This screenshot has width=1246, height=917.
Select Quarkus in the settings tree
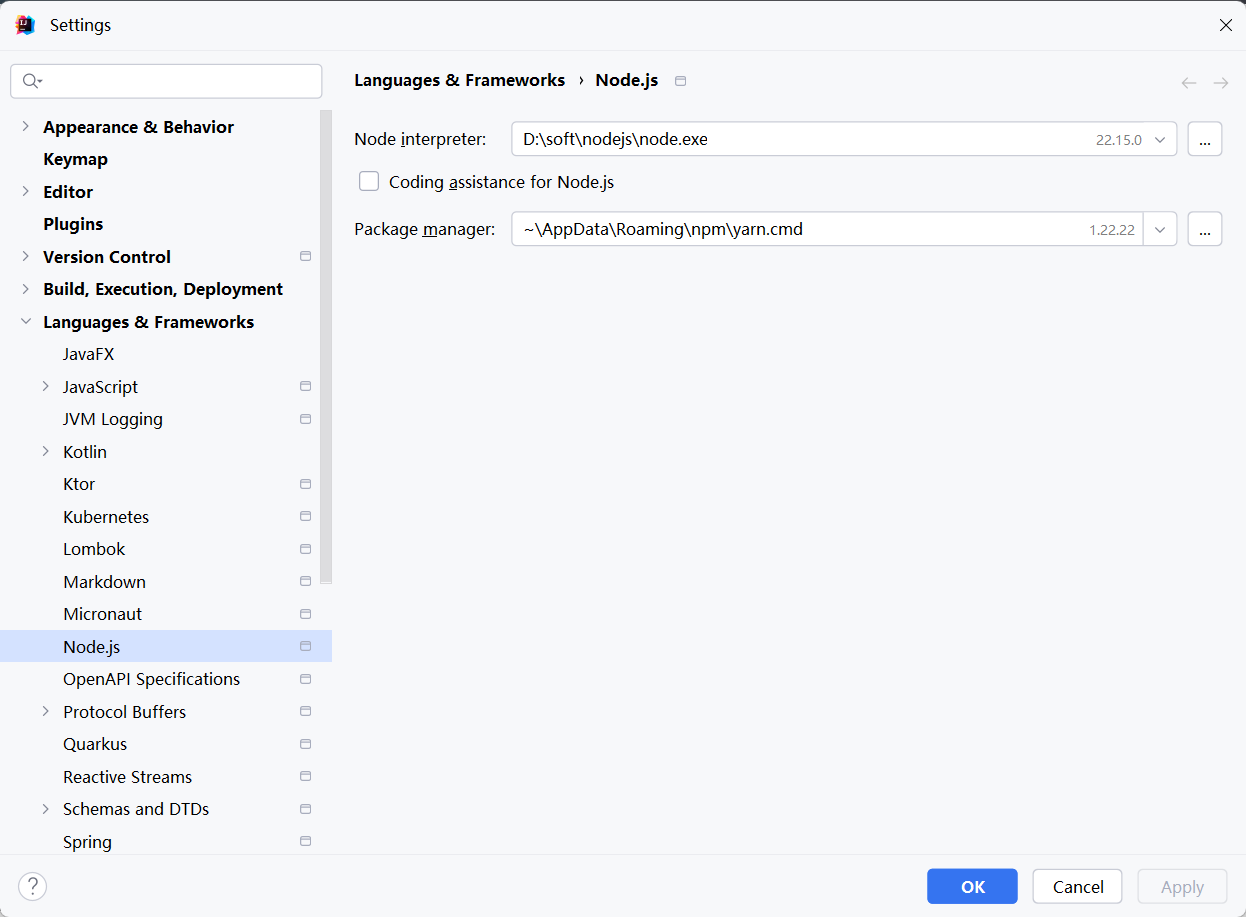[95, 744]
